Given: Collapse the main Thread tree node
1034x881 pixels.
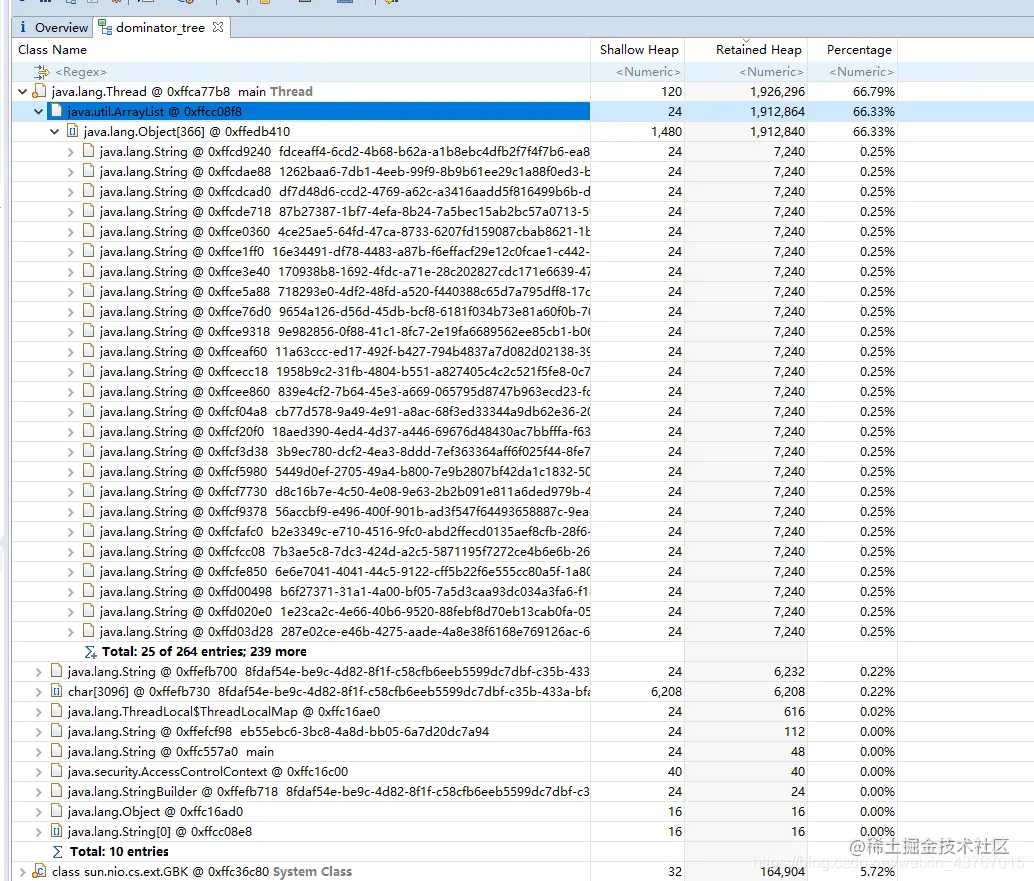Looking at the screenshot, I should click(x=22, y=90).
